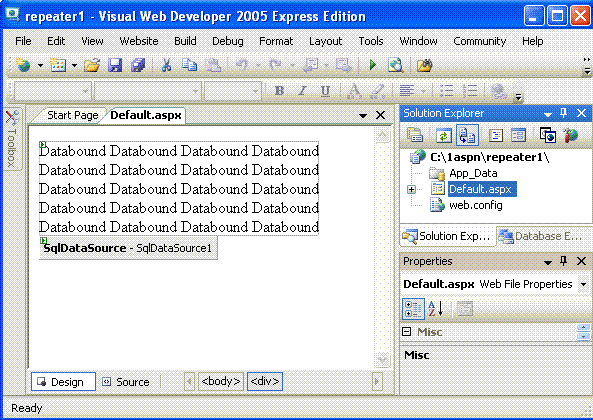Switch to the Start Page tab
This screenshot has width=593, height=420.
click(72, 115)
